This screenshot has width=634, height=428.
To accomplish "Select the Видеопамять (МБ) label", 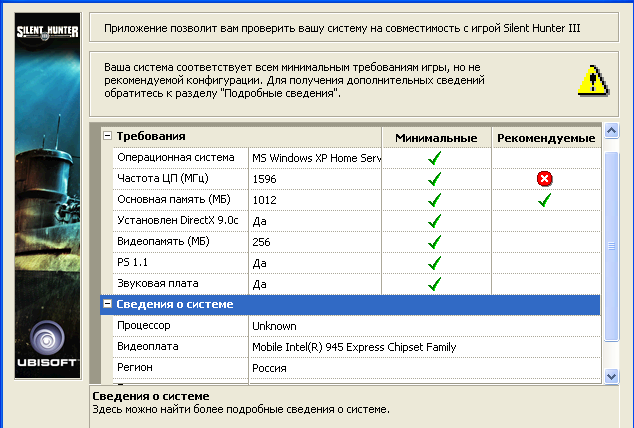I will 163,241.
